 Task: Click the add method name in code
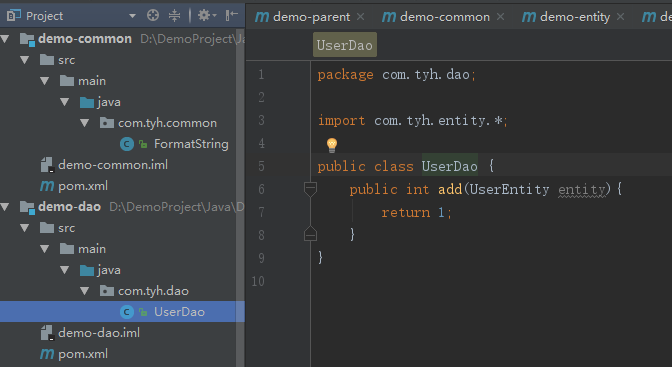click(x=450, y=189)
